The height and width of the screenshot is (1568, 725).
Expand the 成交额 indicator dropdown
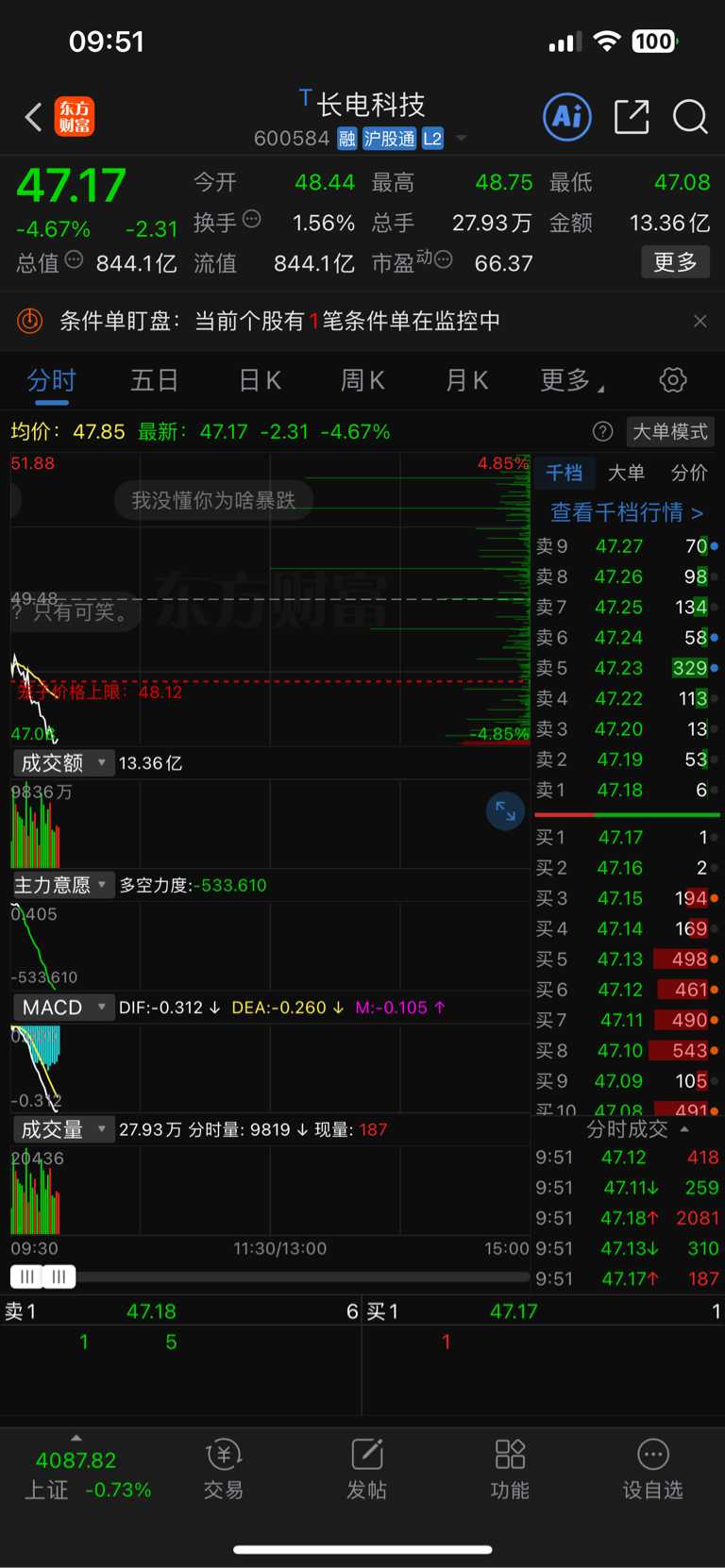[x=63, y=762]
